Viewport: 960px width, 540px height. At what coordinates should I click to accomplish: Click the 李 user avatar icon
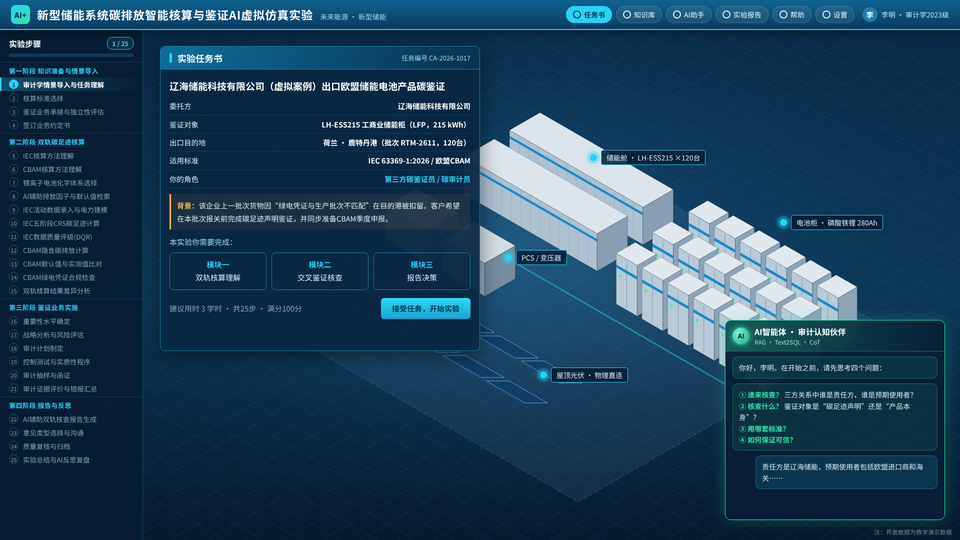click(869, 15)
